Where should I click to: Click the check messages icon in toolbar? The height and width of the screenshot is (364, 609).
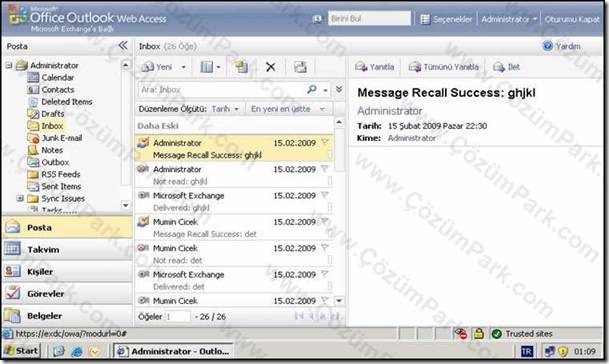click(x=300, y=67)
